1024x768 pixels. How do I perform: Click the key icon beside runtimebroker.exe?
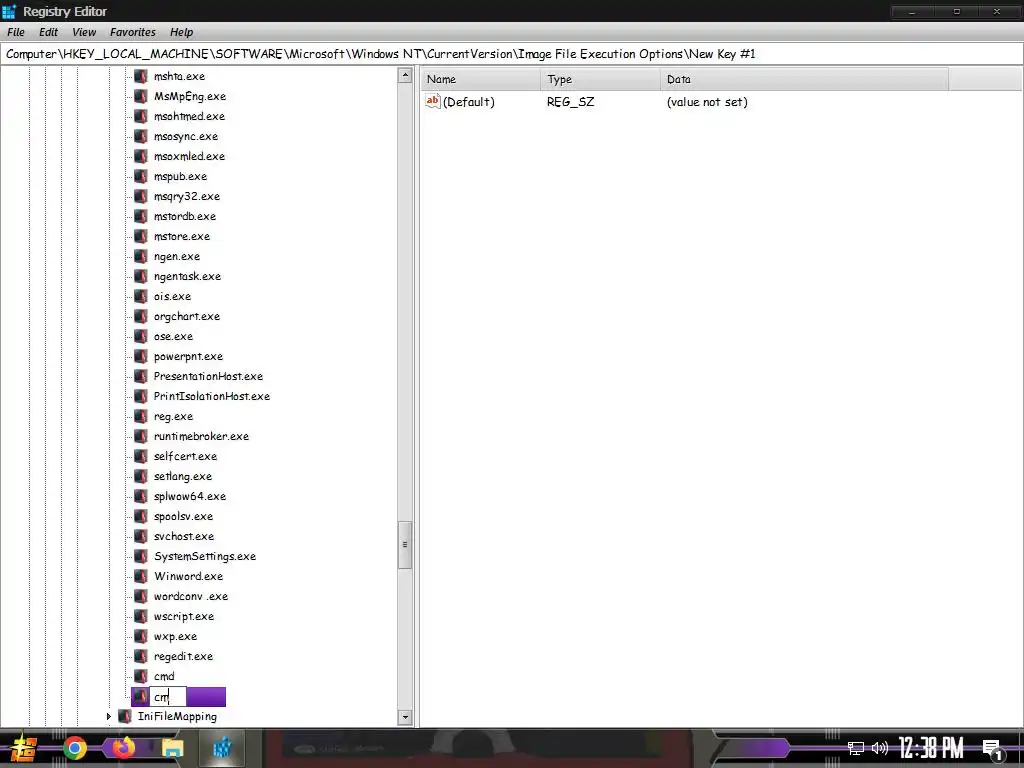tap(140, 436)
